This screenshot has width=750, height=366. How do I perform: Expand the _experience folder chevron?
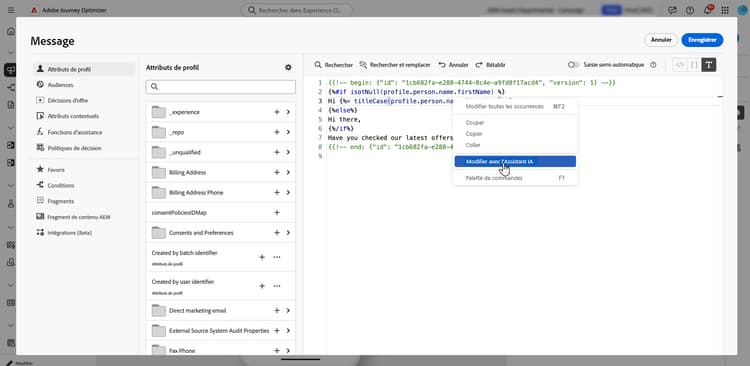(x=288, y=112)
